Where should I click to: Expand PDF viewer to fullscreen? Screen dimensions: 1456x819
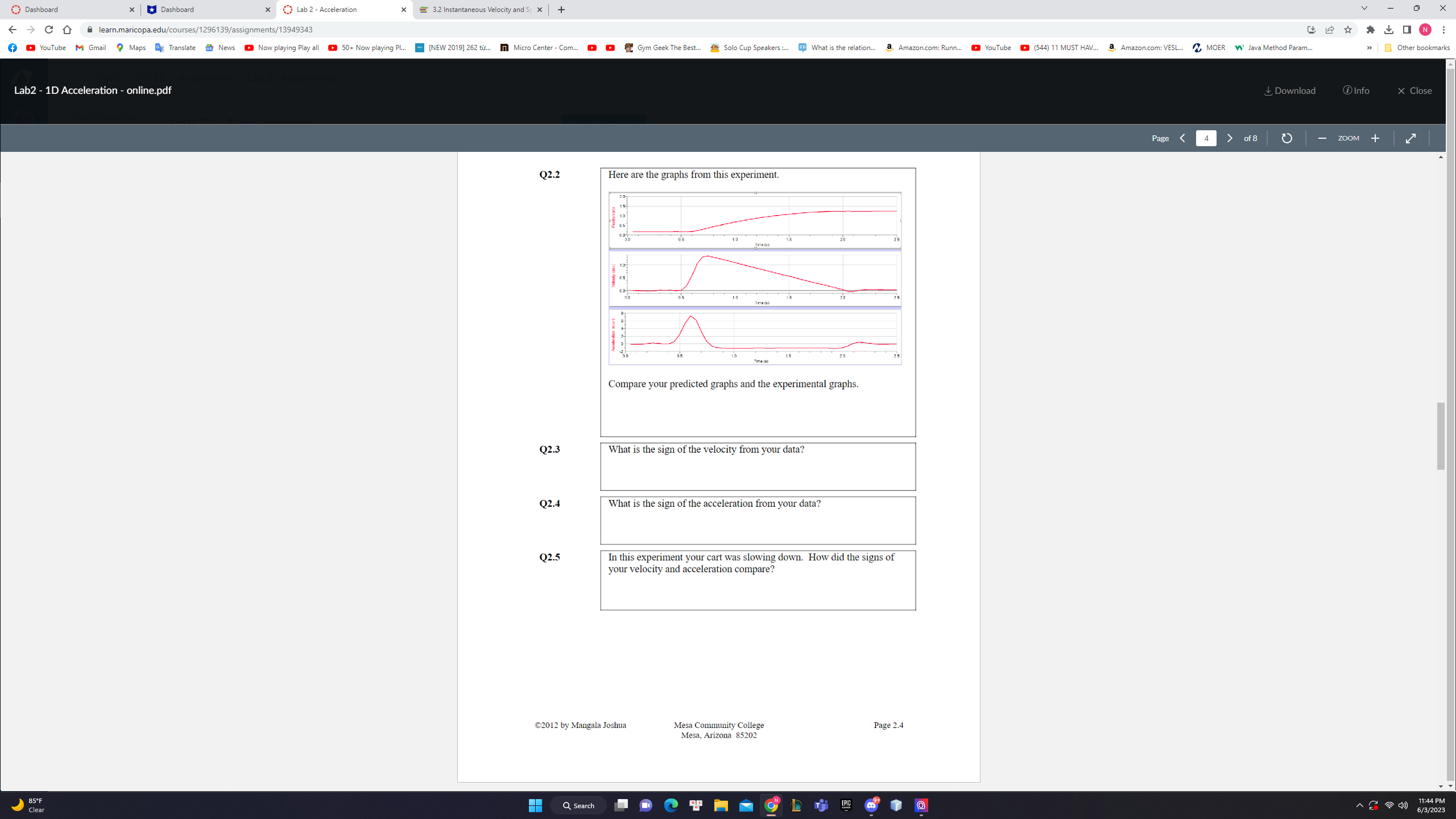click(1410, 138)
